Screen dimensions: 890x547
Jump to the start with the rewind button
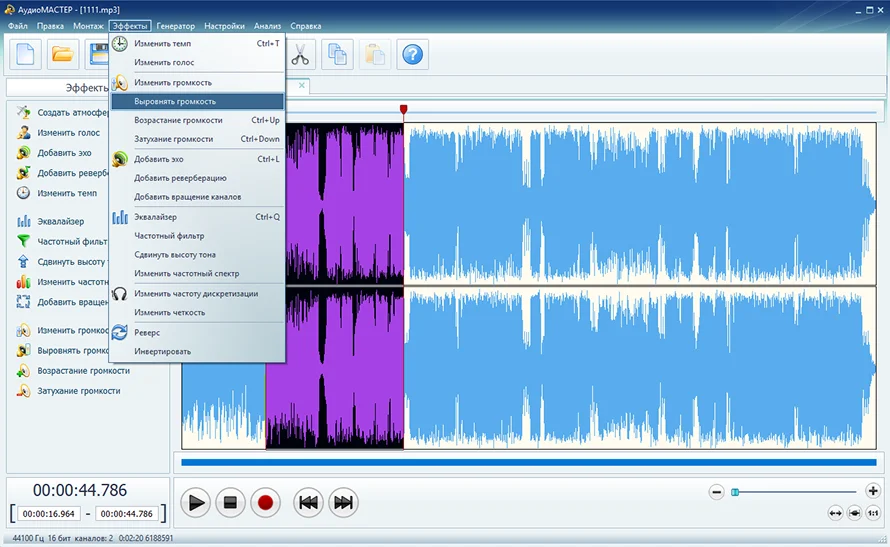308,503
